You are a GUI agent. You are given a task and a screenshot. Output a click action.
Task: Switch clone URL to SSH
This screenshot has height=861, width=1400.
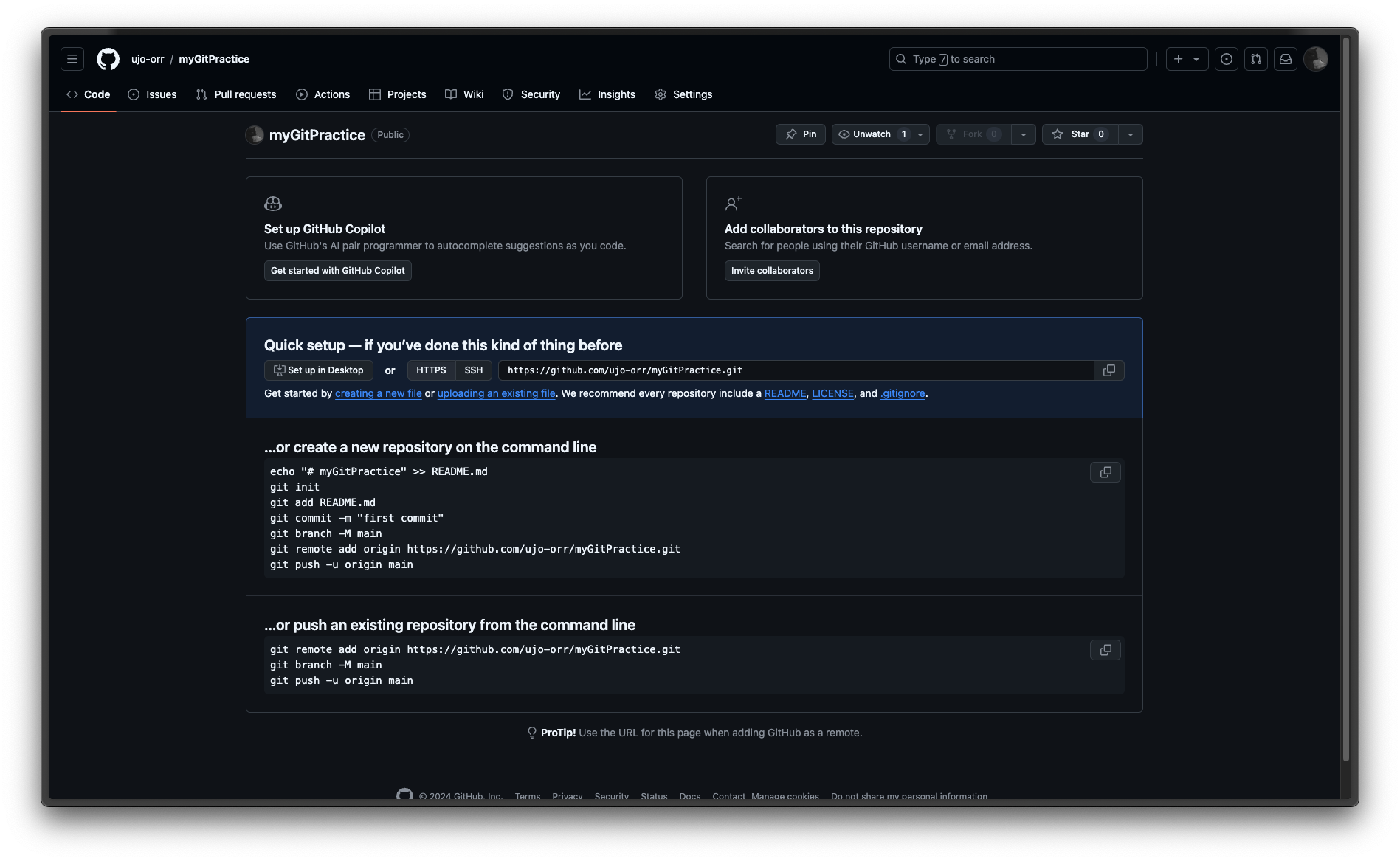pyautogui.click(x=474, y=370)
